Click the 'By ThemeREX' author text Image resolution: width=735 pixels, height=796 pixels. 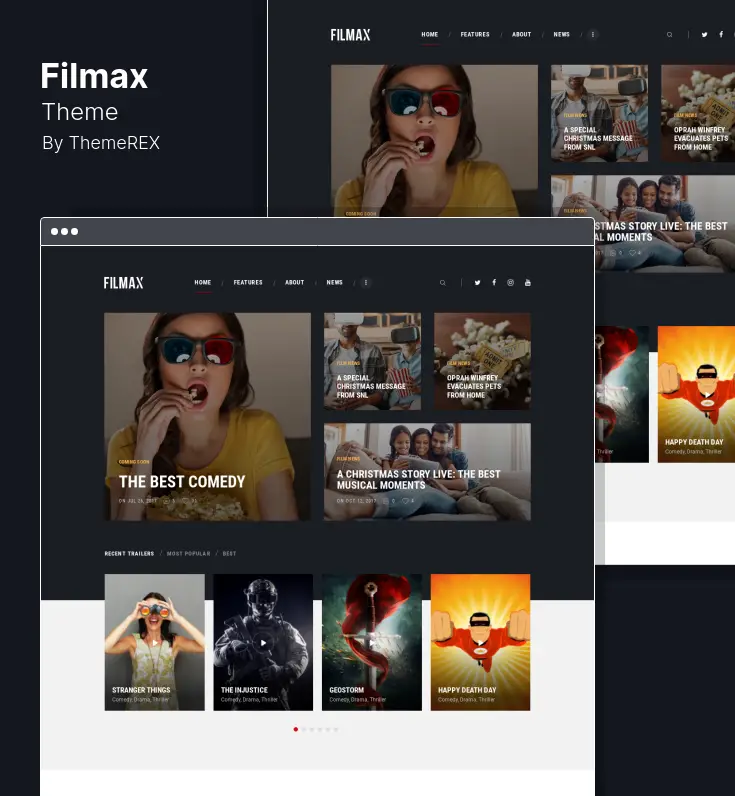tap(101, 143)
